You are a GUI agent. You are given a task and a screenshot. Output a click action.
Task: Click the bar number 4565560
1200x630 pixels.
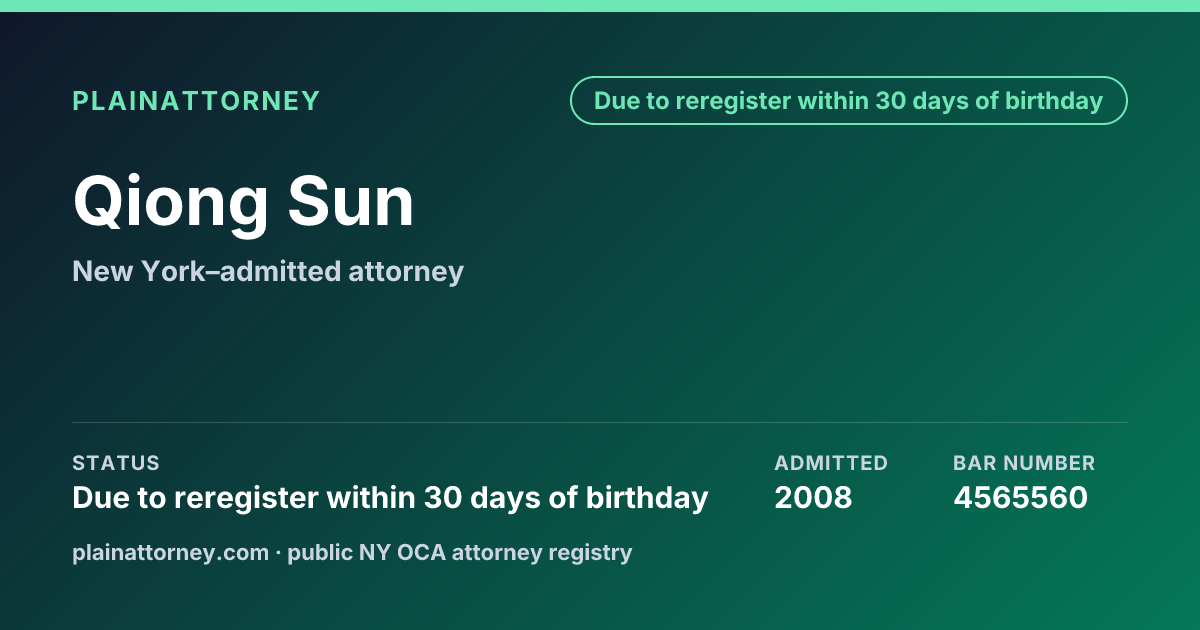[x=1020, y=497]
